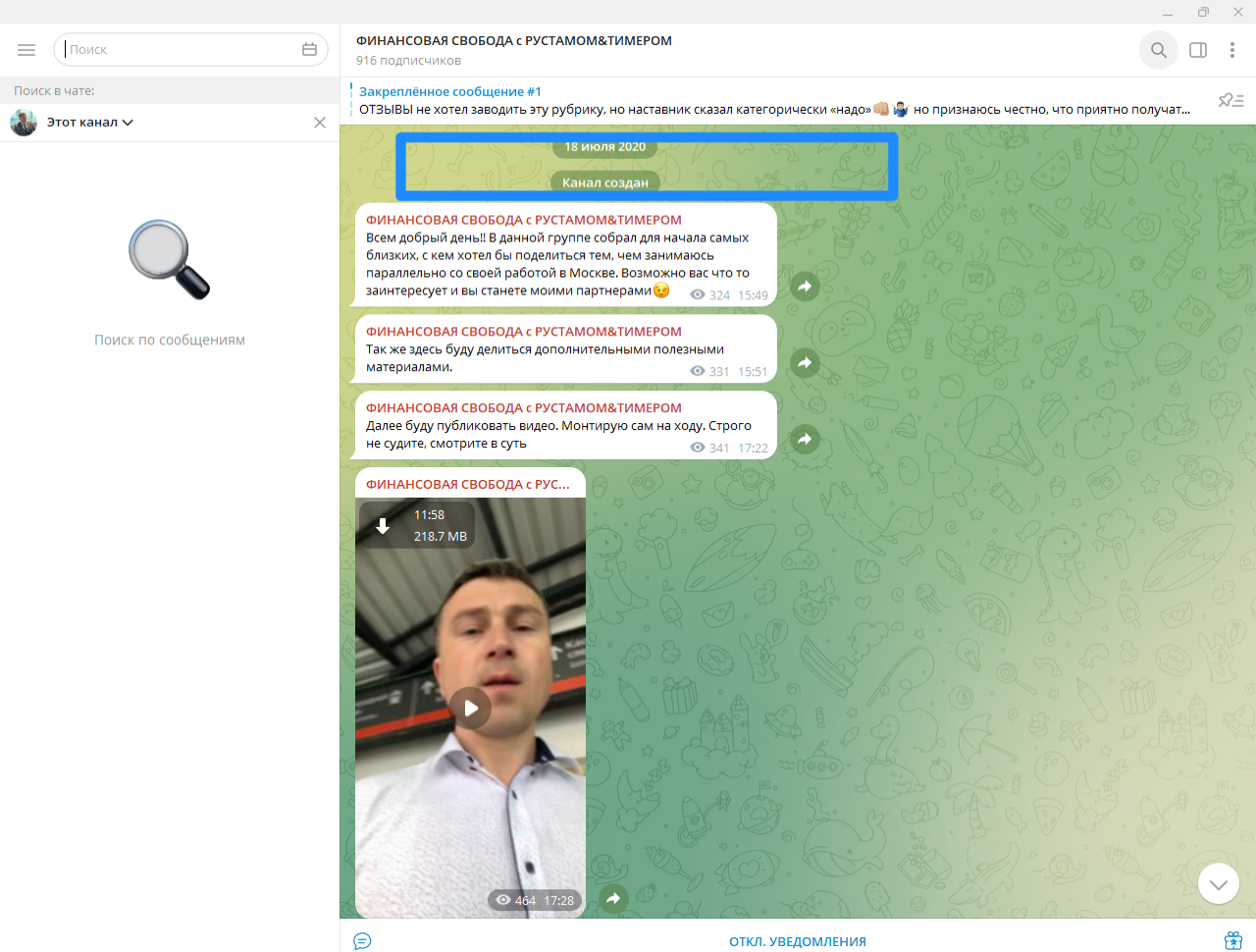Click the speech bubble icon bottom left

(x=362, y=940)
